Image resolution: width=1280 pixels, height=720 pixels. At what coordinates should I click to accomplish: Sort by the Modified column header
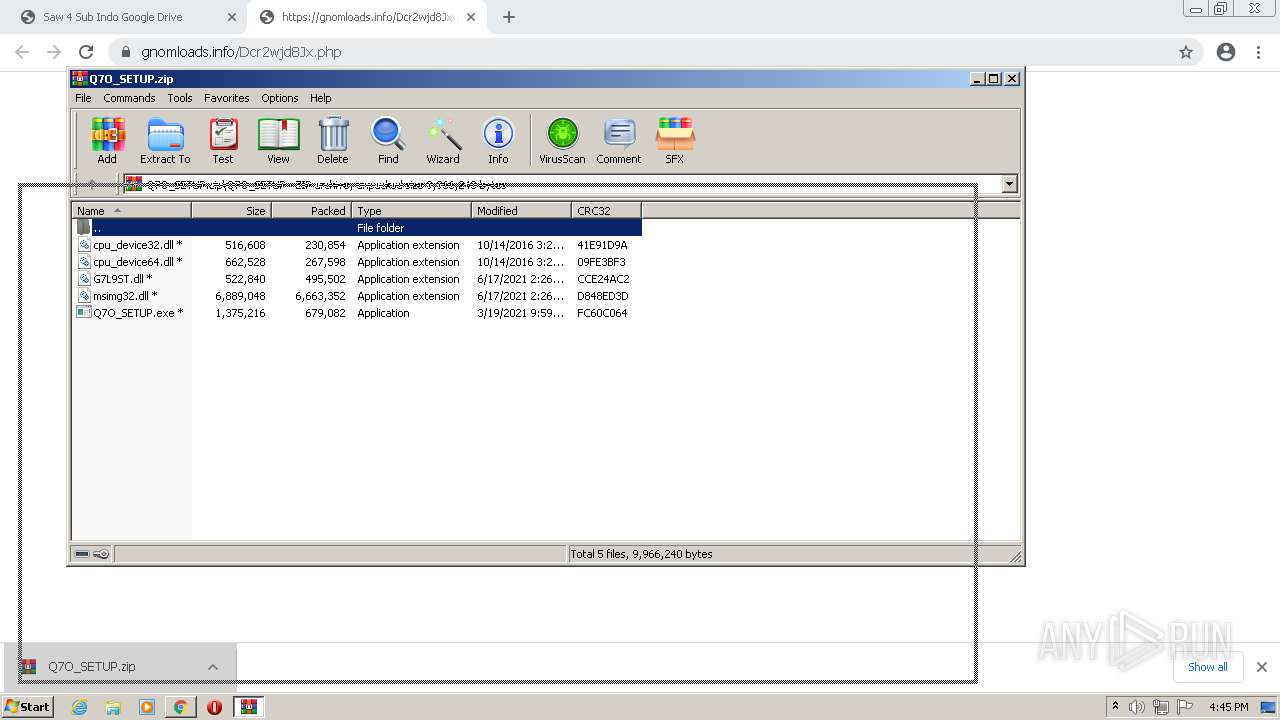pos(521,210)
